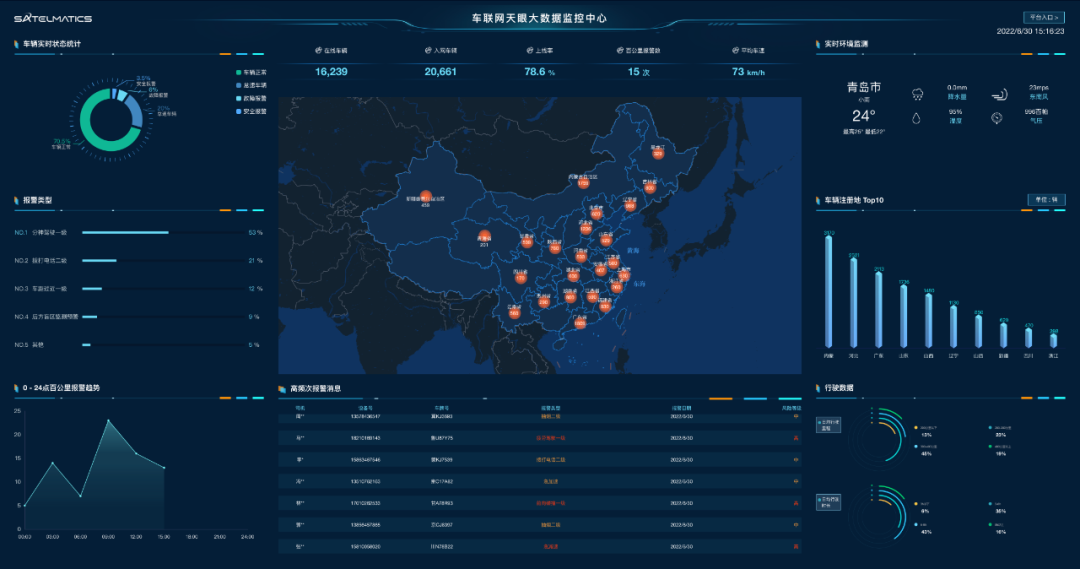This screenshot has height=569, width=1080.
Task: Select the Xinjiang map marker showing 459
Action: (426, 197)
